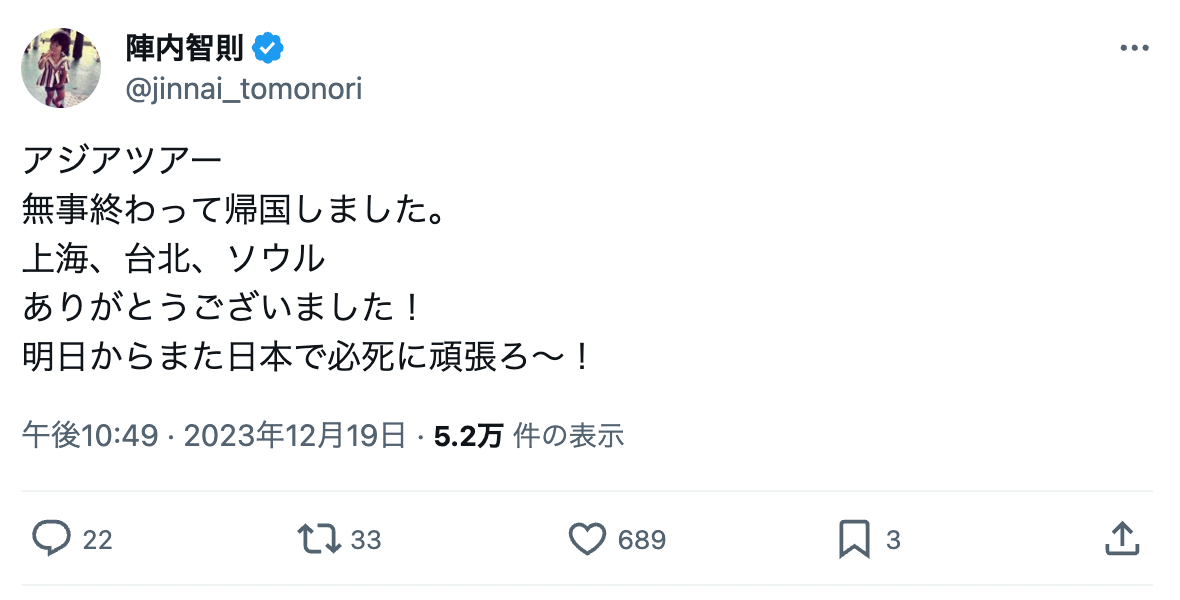Open the timestamp link 午後10:49
Viewport: 1180px width, 600px height.
pyautogui.click(x=89, y=436)
